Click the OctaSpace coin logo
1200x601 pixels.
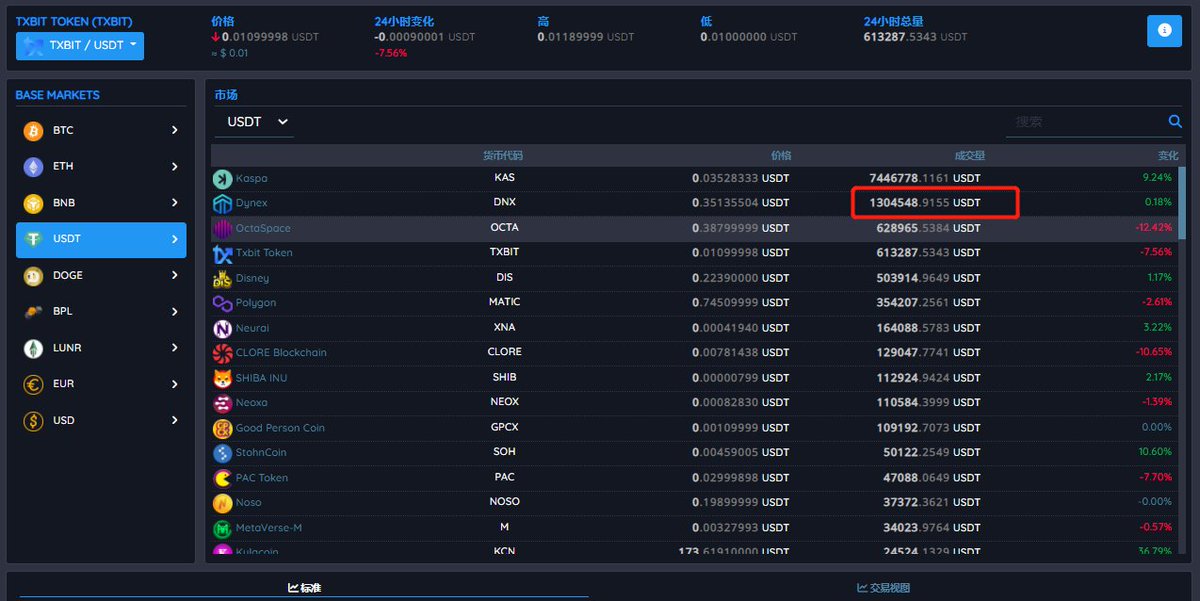pos(222,229)
